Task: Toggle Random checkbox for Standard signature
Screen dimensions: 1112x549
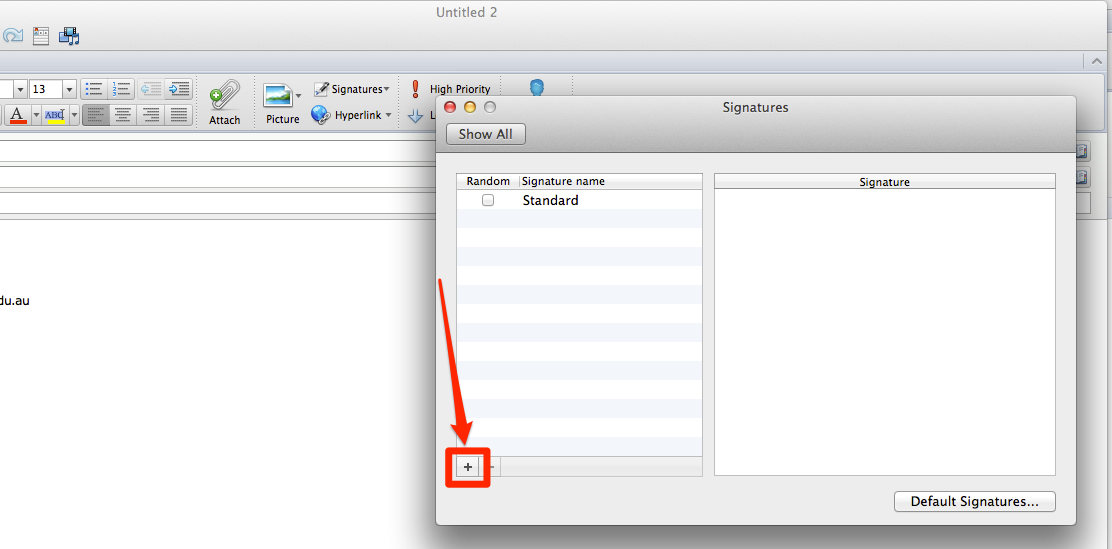Action: coord(488,200)
